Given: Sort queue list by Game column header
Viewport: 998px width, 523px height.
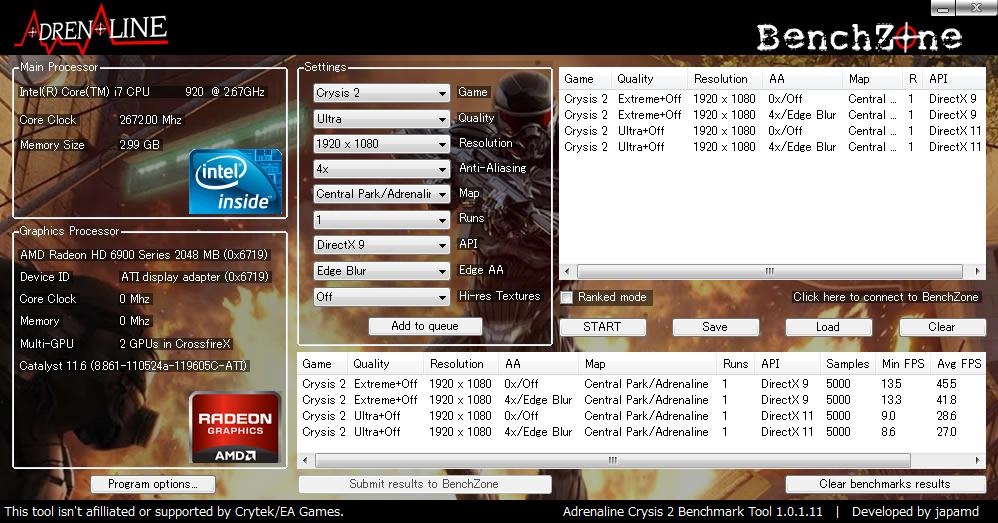Looking at the screenshot, I should pyautogui.click(x=586, y=79).
